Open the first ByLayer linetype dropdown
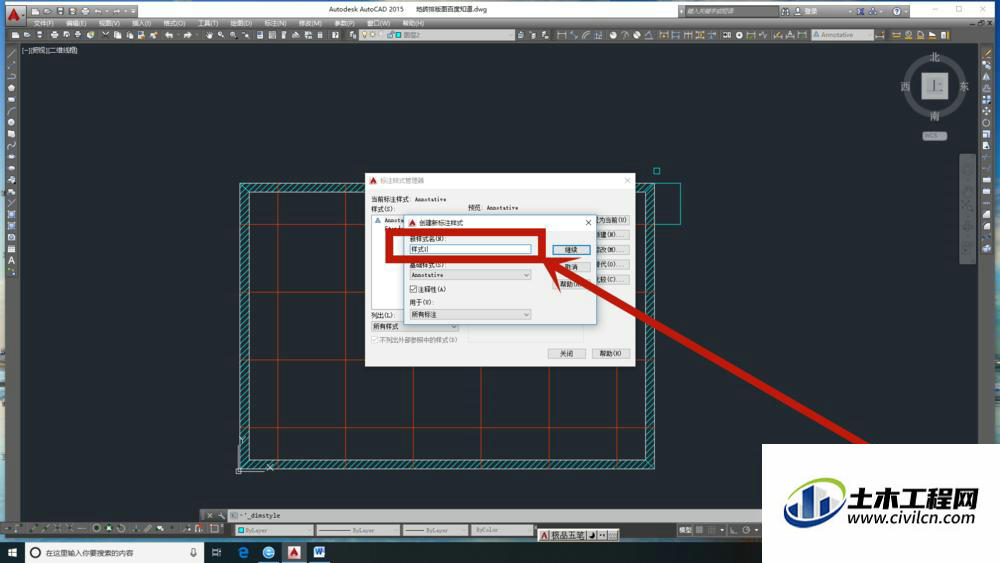1000x563 pixels. pos(358,530)
